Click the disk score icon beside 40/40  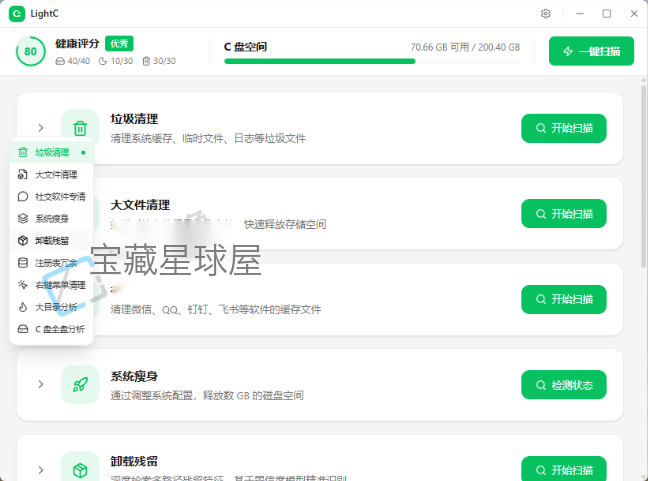pyautogui.click(x=60, y=61)
